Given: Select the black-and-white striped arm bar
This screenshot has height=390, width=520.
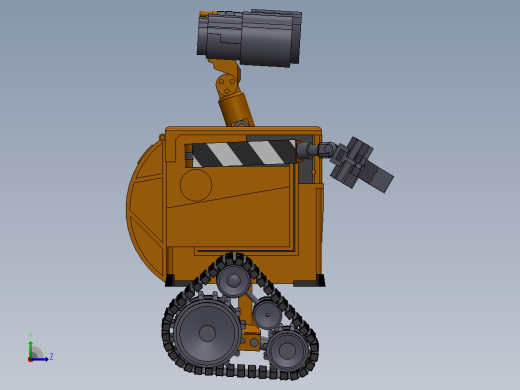Looking at the screenshot, I should point(243,153).
